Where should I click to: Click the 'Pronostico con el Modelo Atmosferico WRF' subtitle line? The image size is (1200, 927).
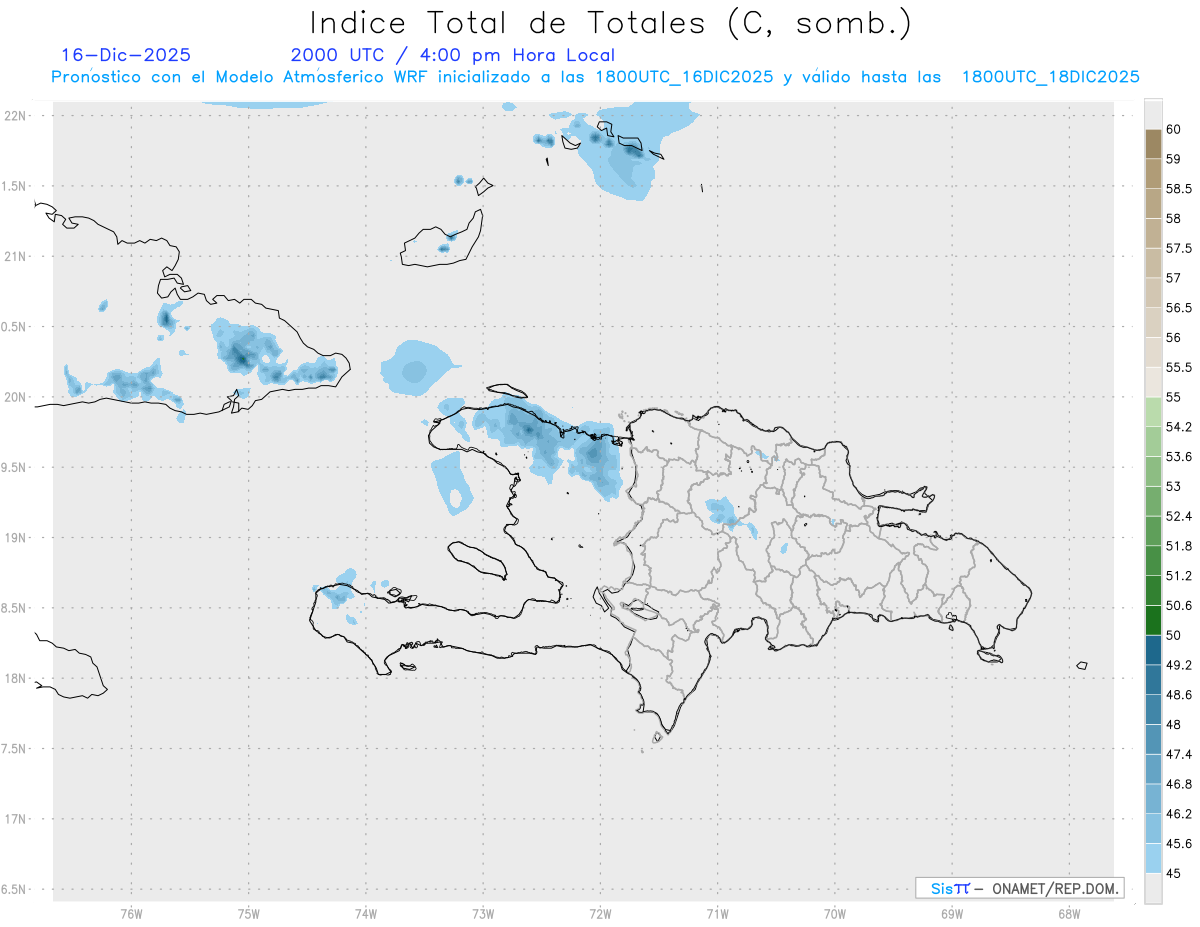pyautogui.click(x=596, y=77)
